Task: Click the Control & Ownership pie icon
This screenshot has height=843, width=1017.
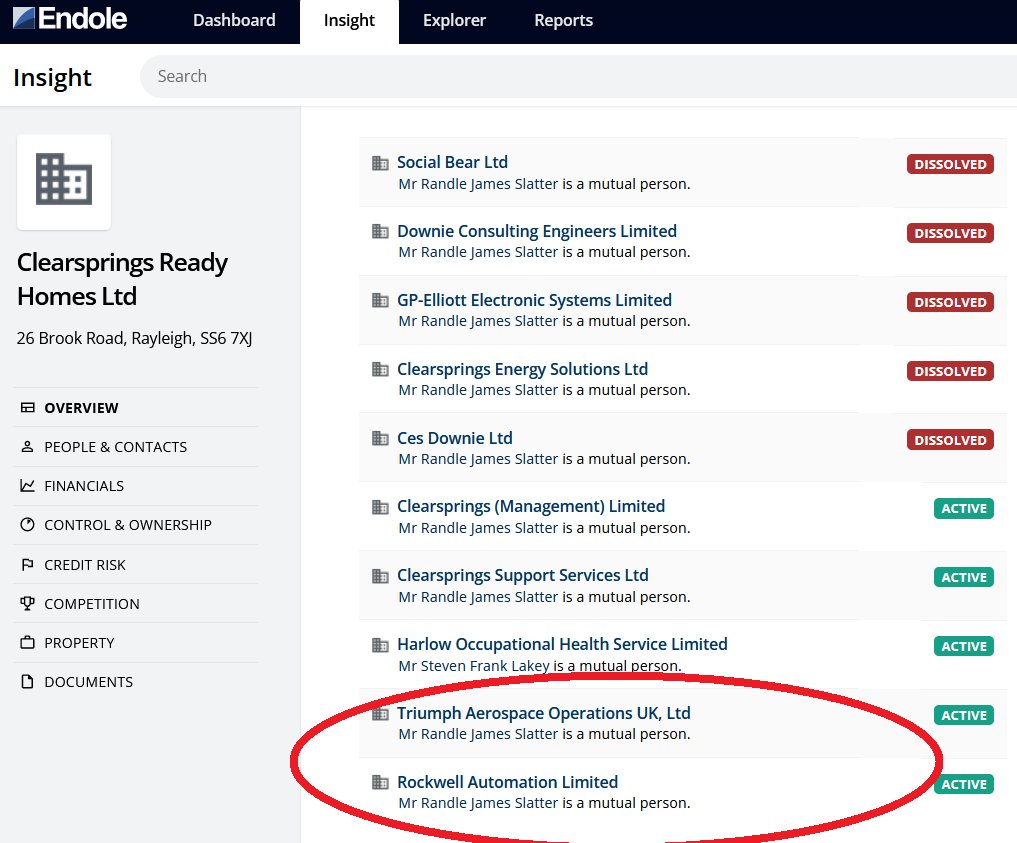Action: (27, 525)
